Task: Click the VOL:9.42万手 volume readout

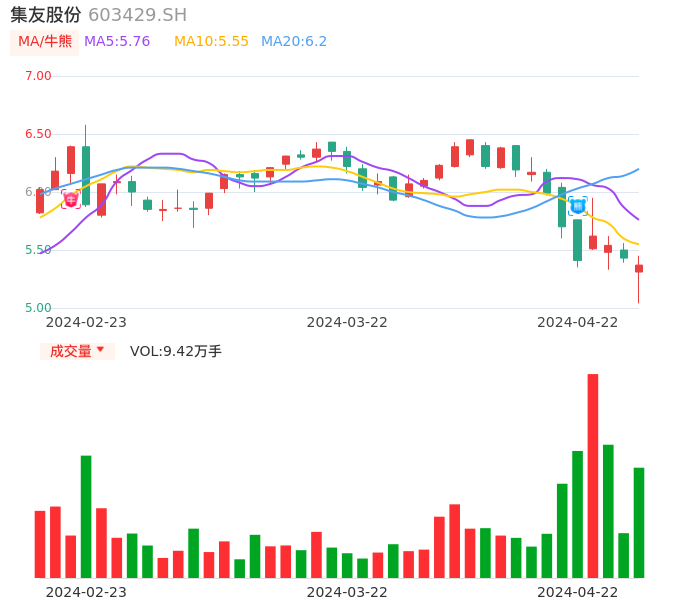Action: click(176, 351)
